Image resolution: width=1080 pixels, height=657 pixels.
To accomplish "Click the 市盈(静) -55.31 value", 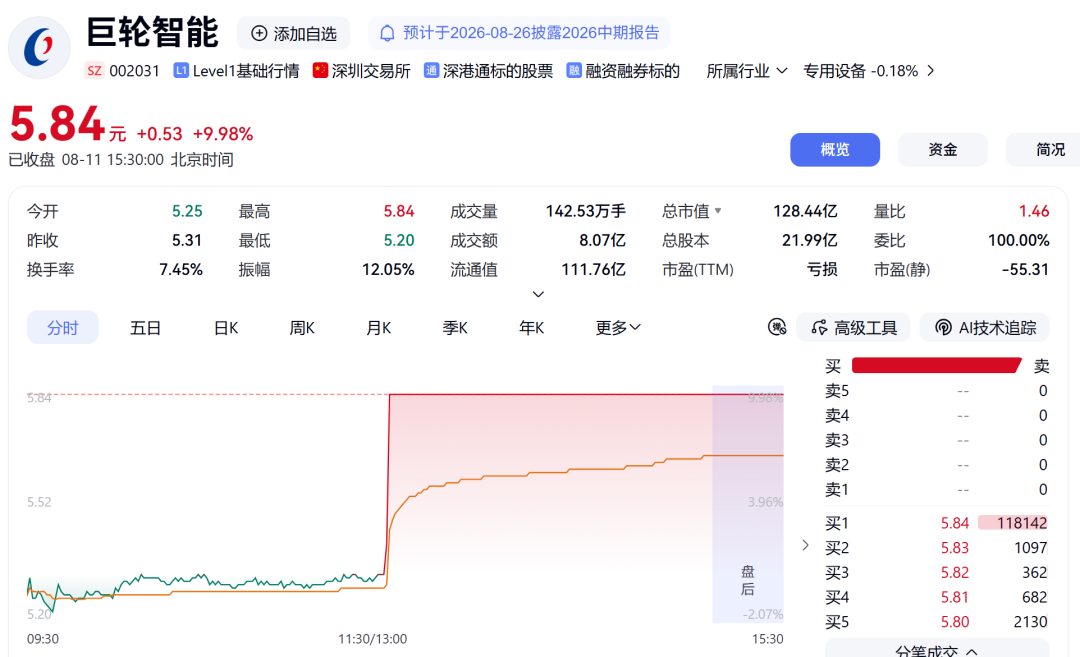I will pos(1025,269).
